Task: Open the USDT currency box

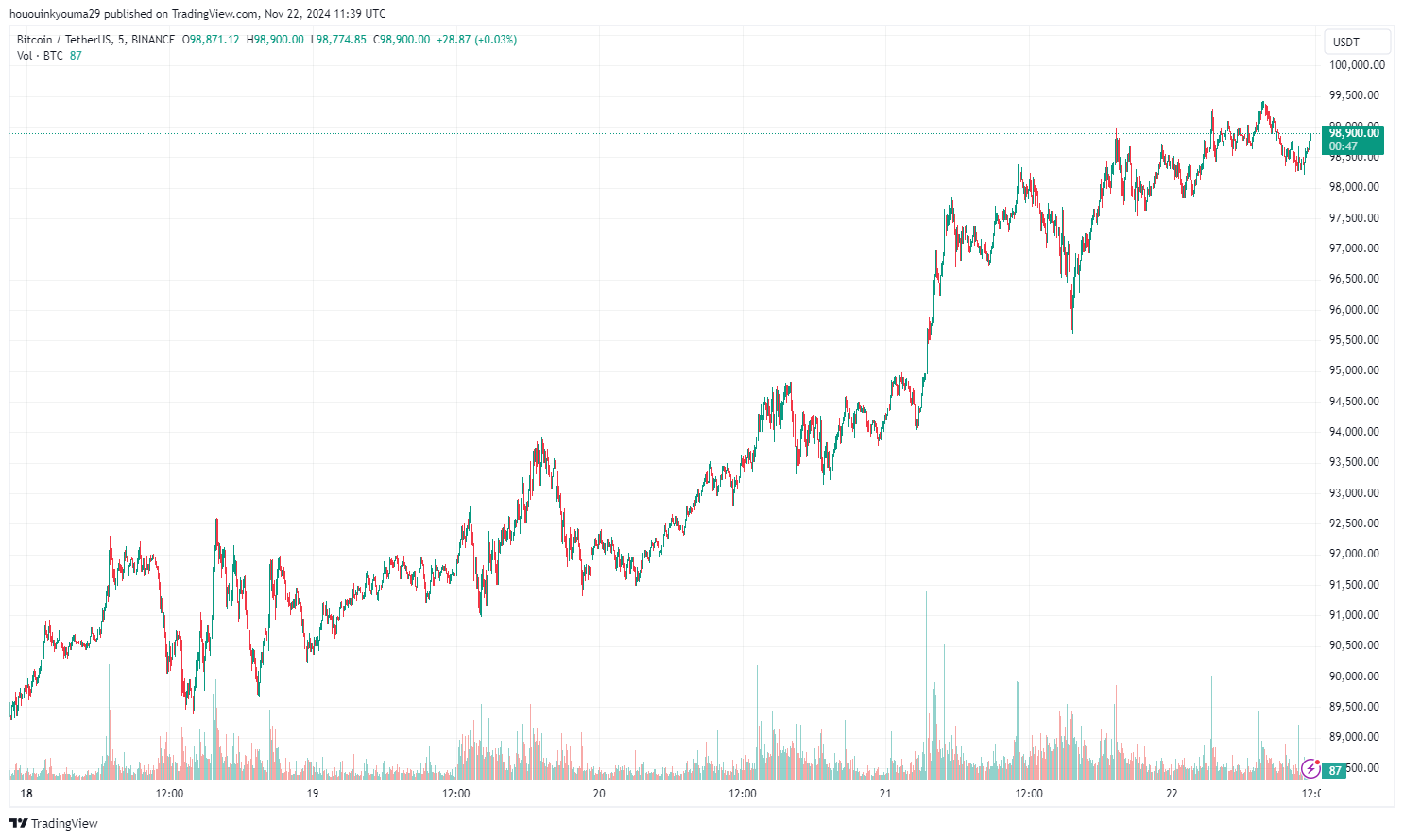Action: click(1357, 42)
